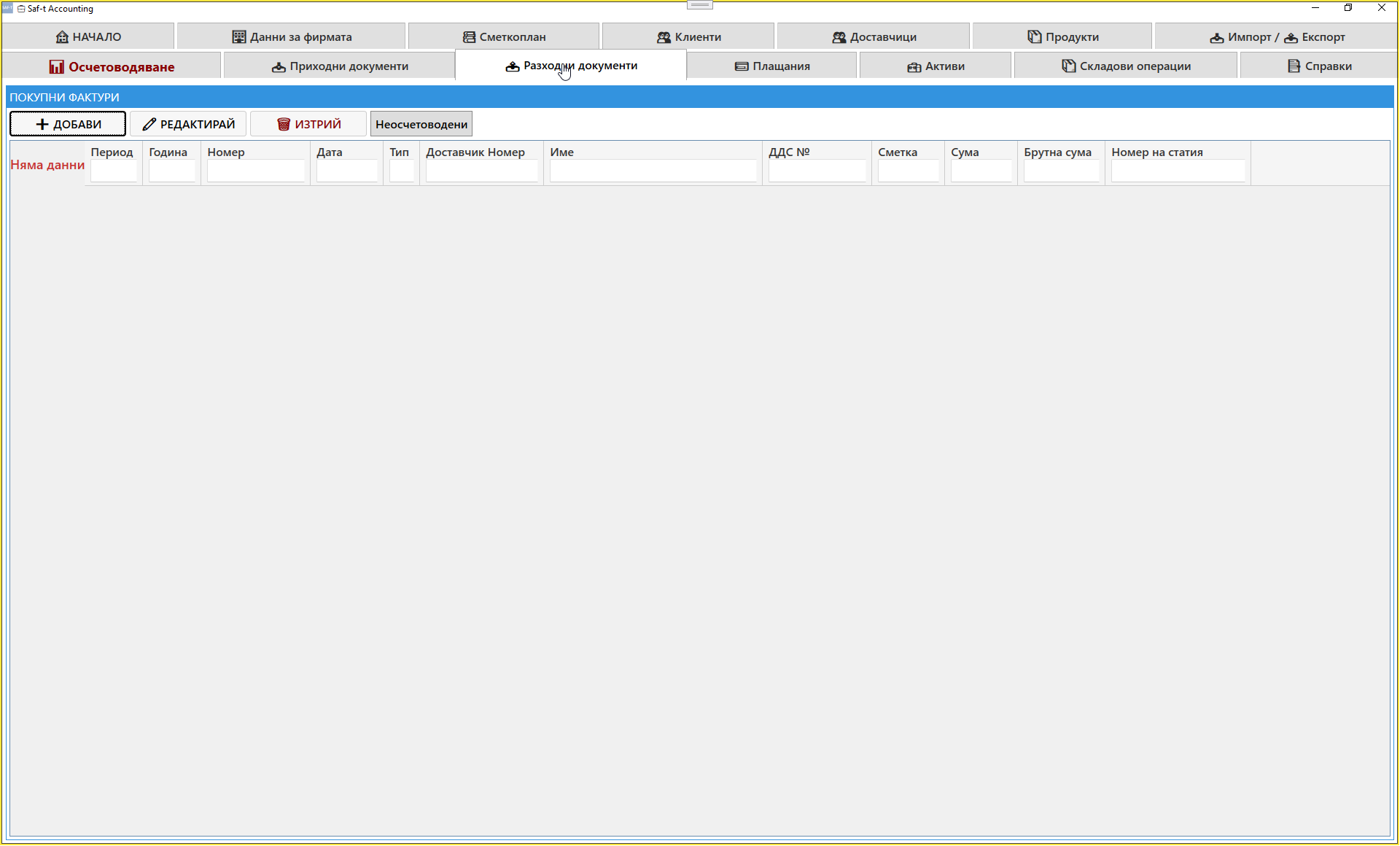Click the ДОБАВИ add button

(x=68, y=124)
